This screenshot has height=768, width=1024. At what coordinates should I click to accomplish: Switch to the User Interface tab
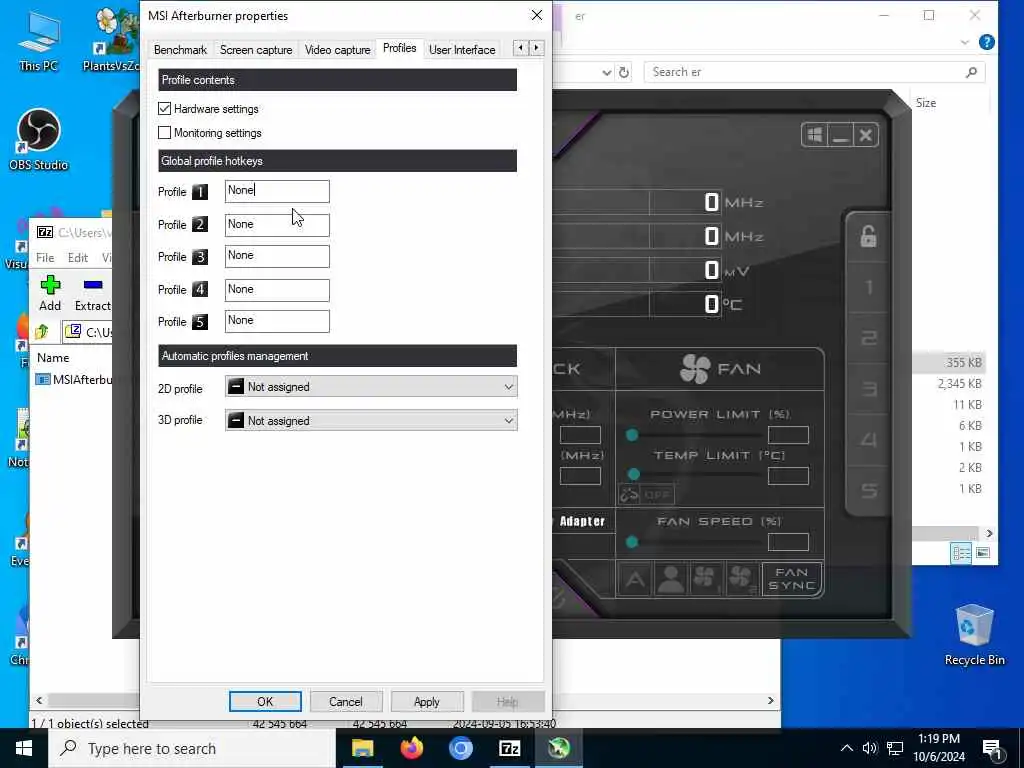click(462, 50)
